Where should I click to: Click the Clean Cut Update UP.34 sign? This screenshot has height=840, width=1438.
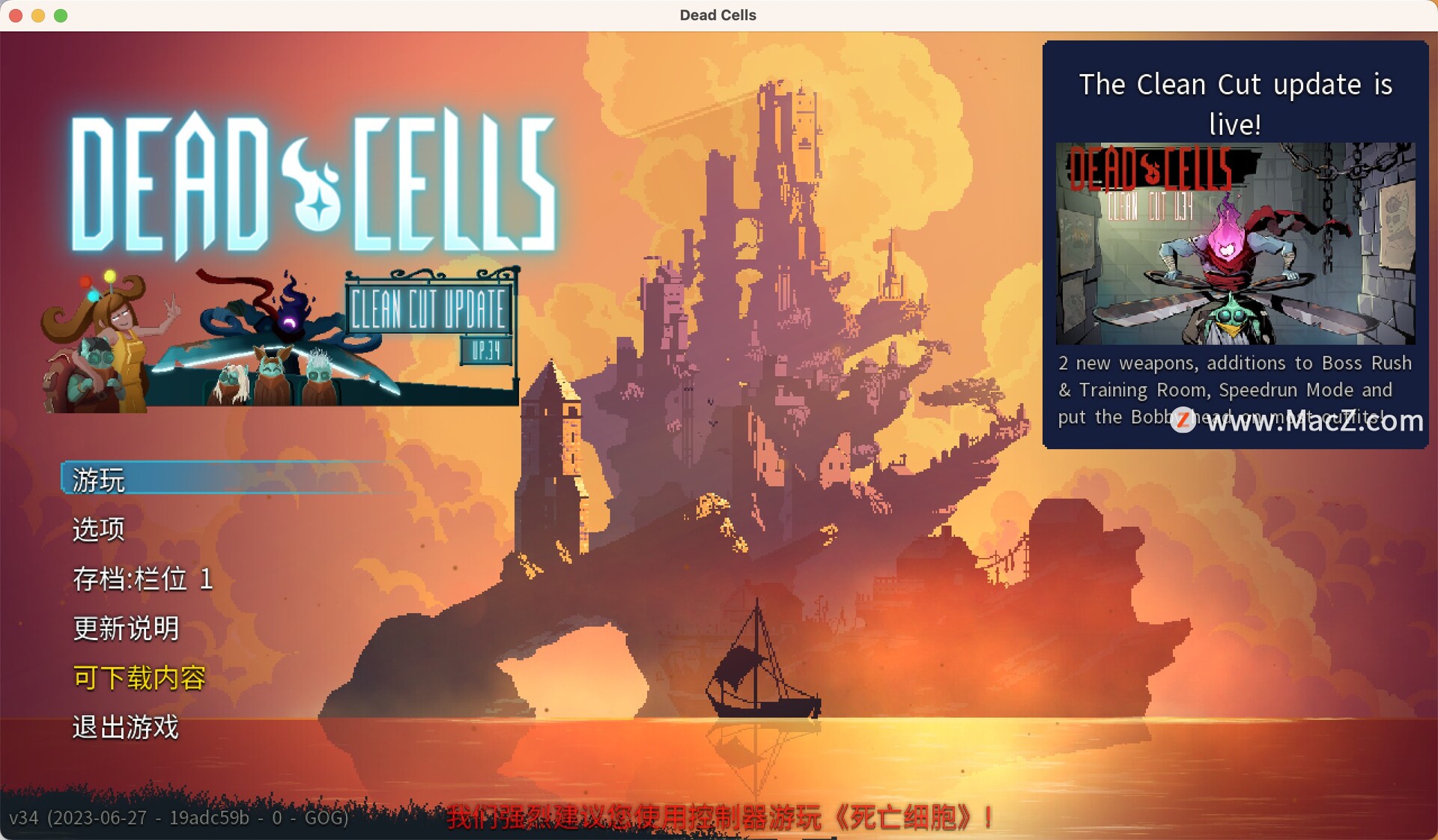click(430, 310)
